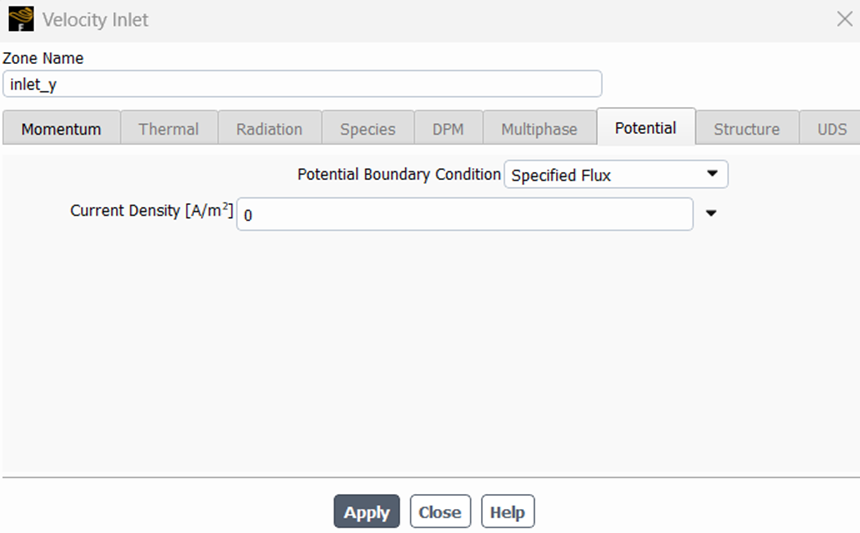Select the Radiation tab
The height and width of the screenshot is (533, 860).
[269, 129]
